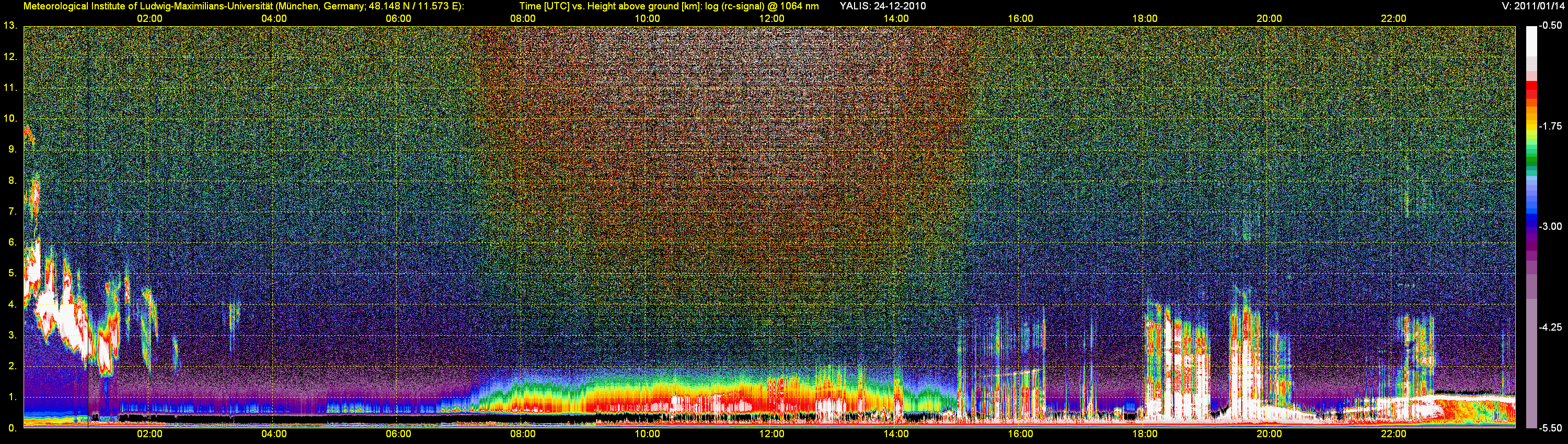
Task: Select the 18:00 label on the bottom axis
Action: click(1144, 434)
